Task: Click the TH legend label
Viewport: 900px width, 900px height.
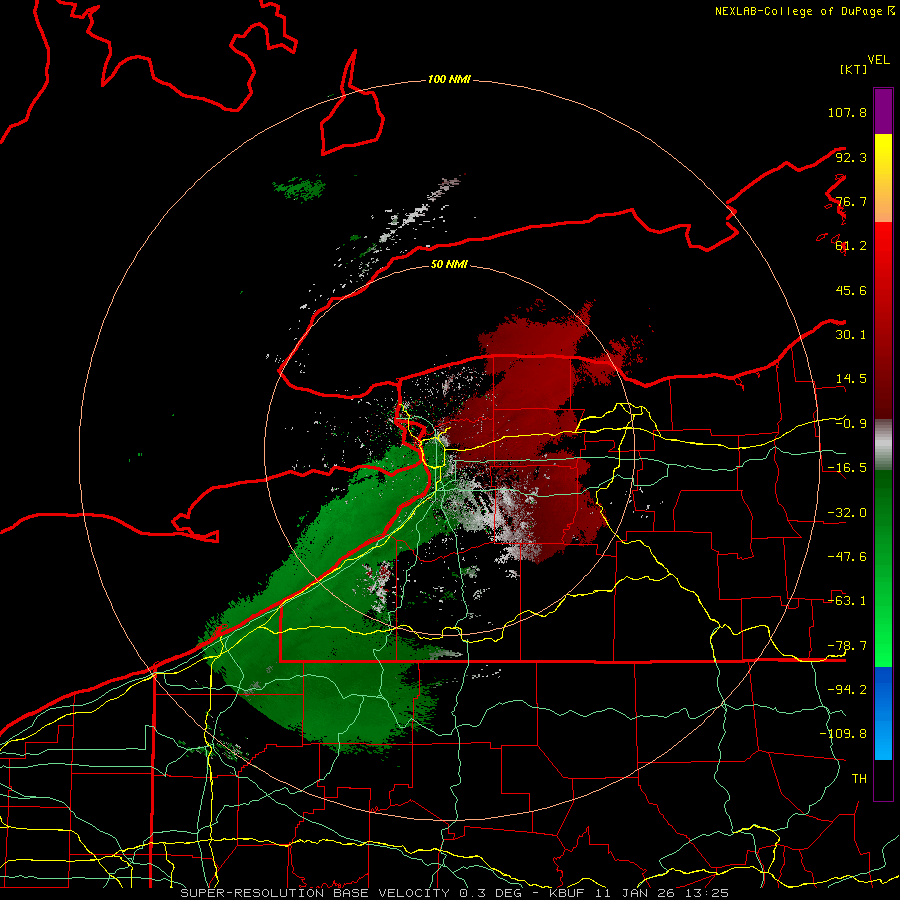Action: click(859, 779)
